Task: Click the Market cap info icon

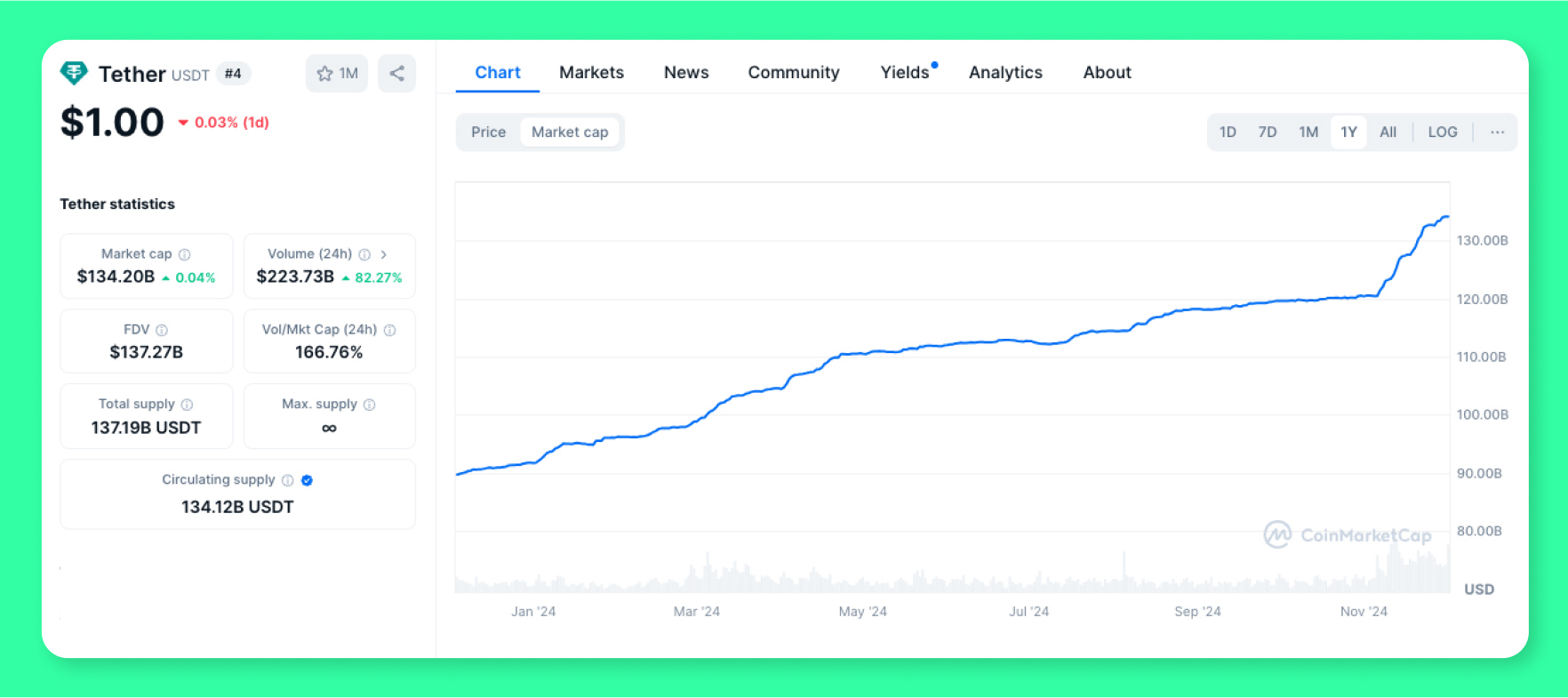Action: tap(185, 254)
